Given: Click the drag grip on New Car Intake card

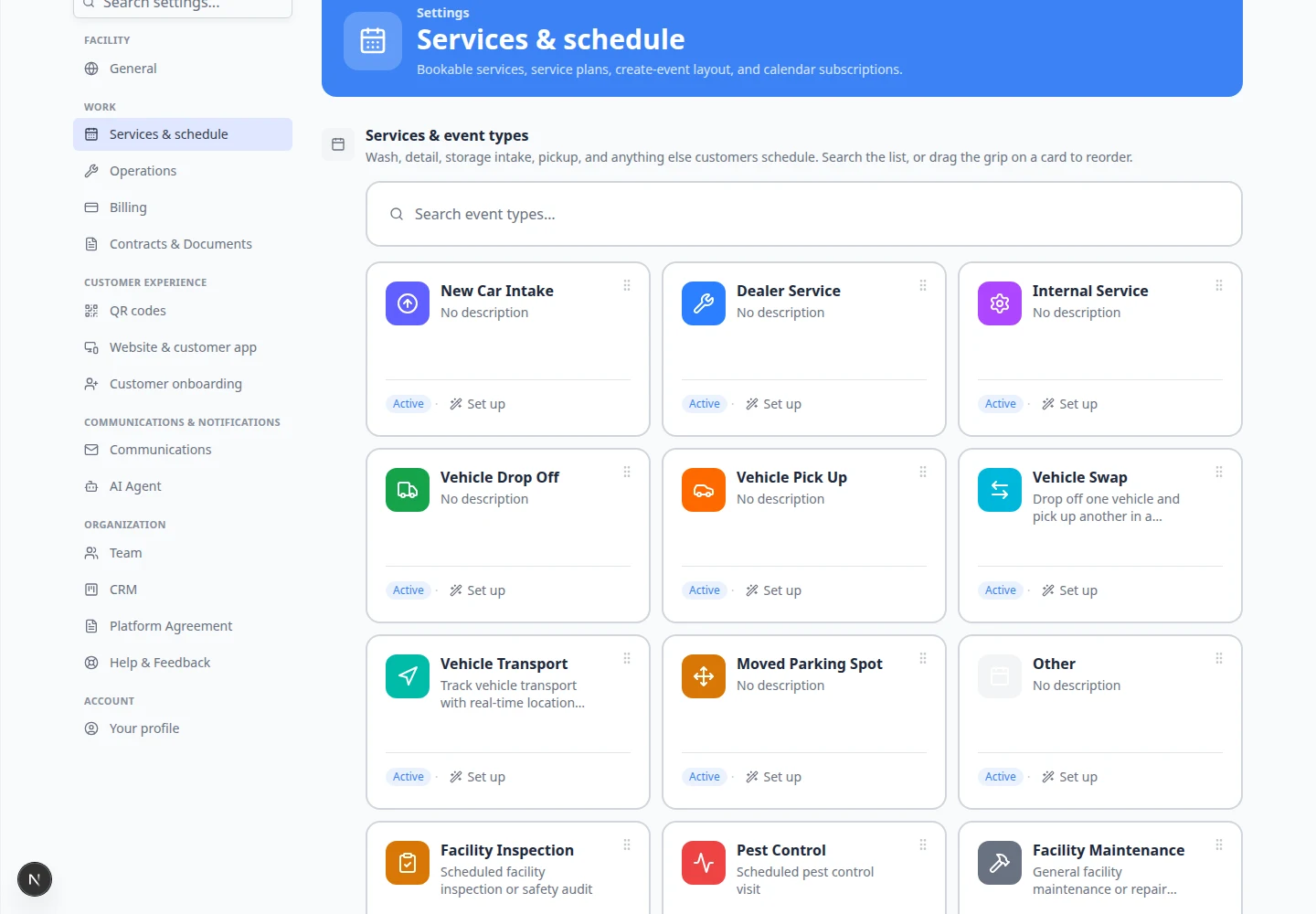Looking at the screenshot, I should (x=627, y=285).
